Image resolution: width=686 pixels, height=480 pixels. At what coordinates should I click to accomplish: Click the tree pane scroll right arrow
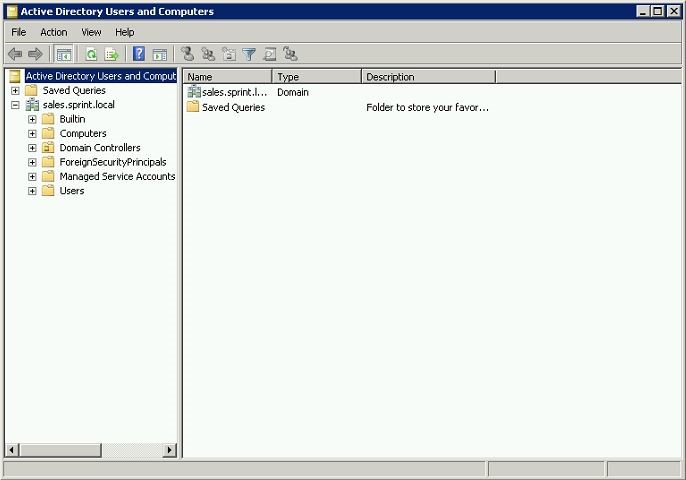click(x=170, y=450)
